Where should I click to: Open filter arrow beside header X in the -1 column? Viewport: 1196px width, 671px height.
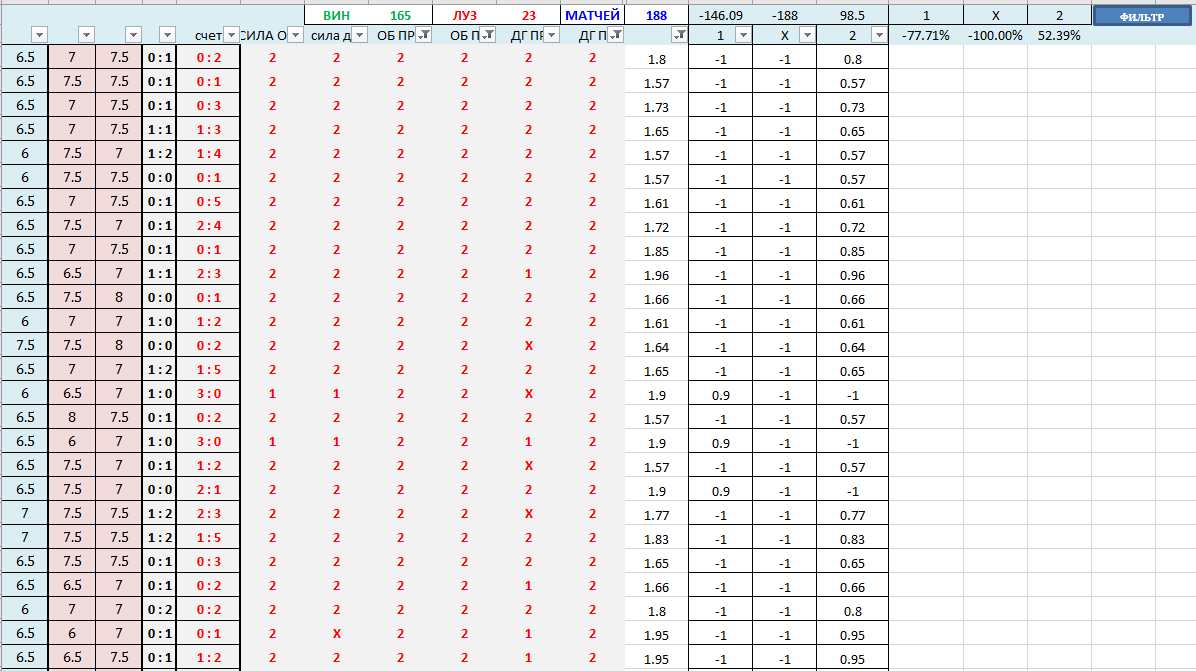807,35
